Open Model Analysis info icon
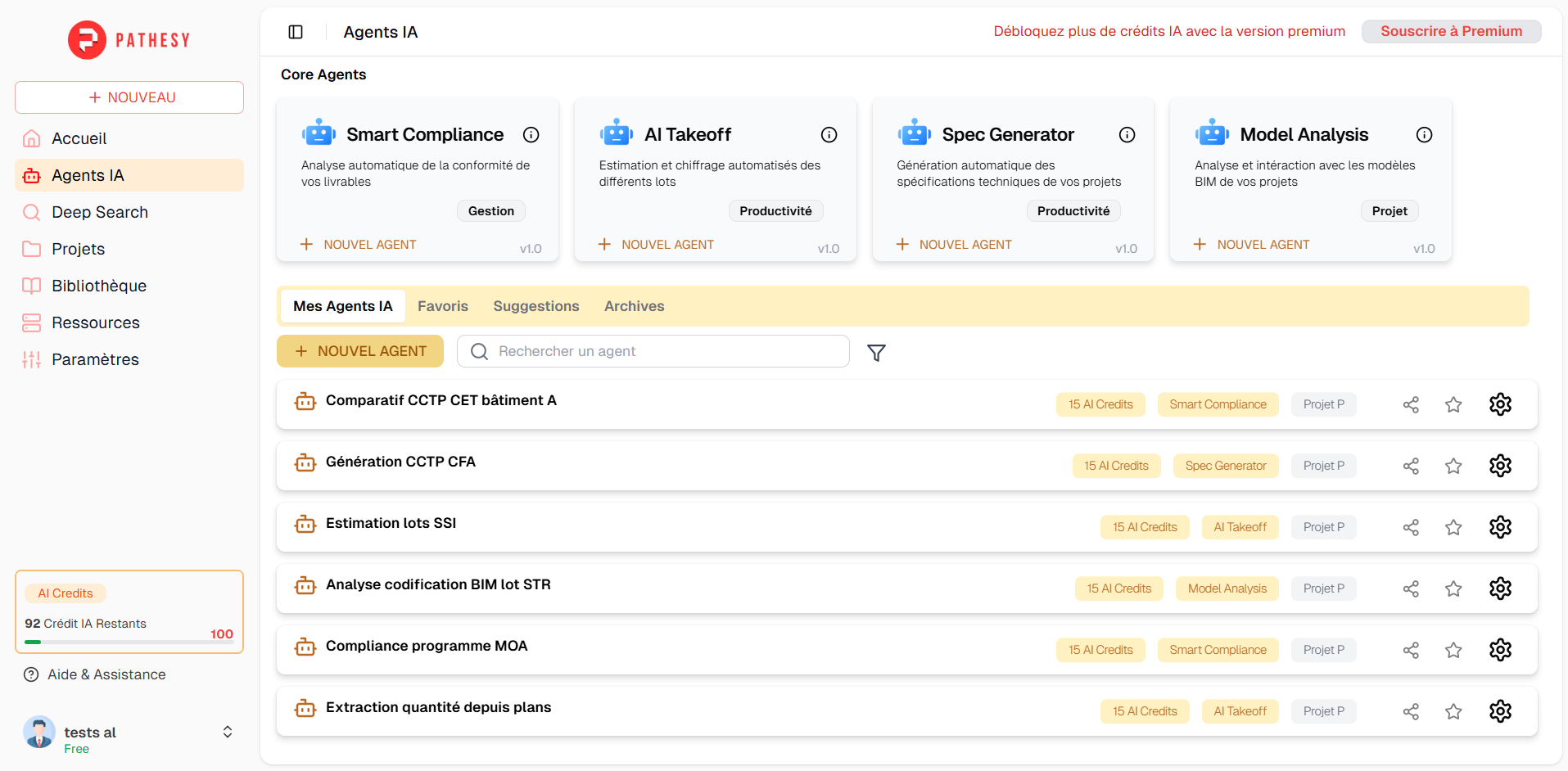1568x771 pixels. (1425, 135)
